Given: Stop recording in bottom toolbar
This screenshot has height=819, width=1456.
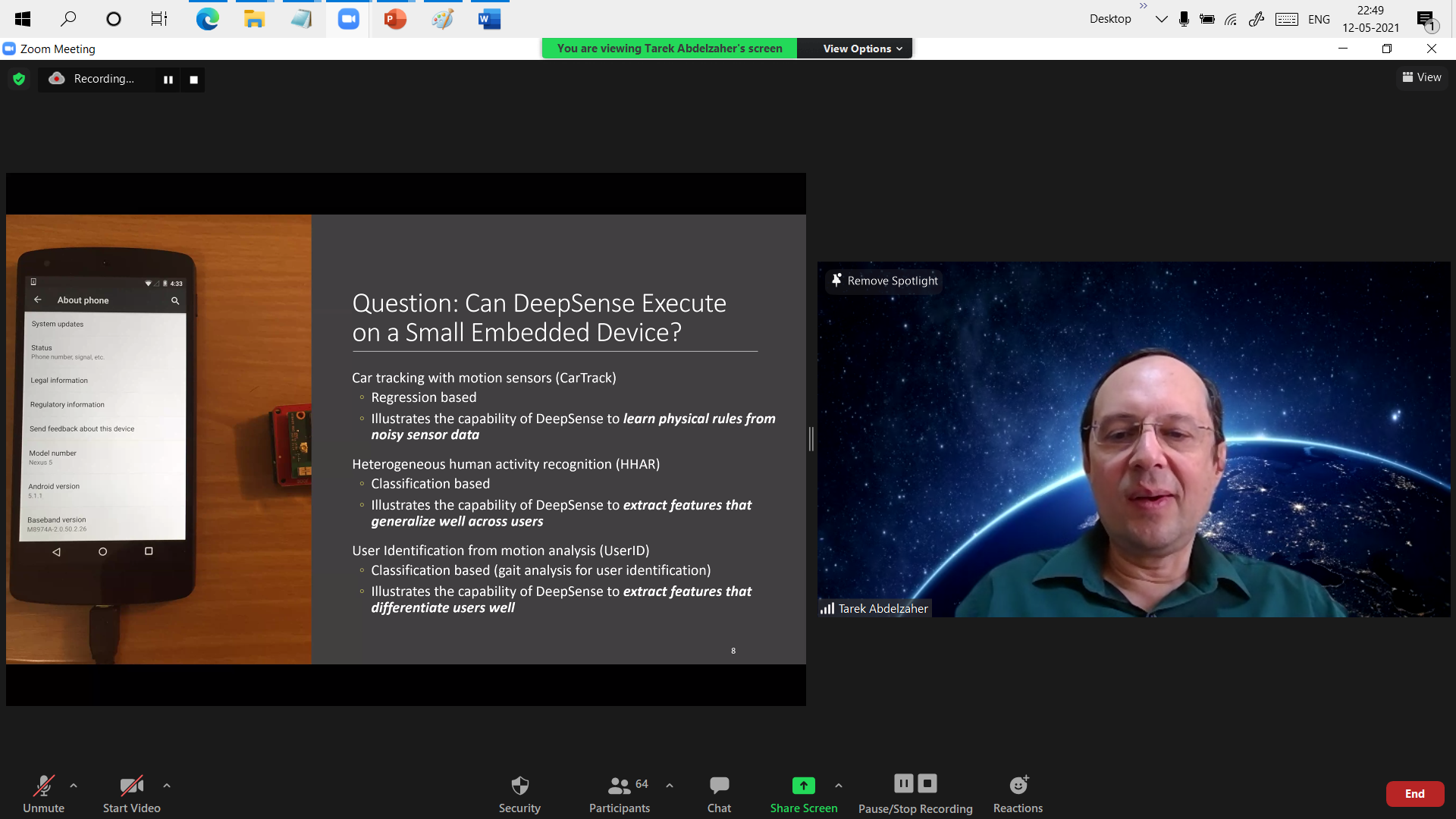Looking at the screenshot, I should 927,783.
